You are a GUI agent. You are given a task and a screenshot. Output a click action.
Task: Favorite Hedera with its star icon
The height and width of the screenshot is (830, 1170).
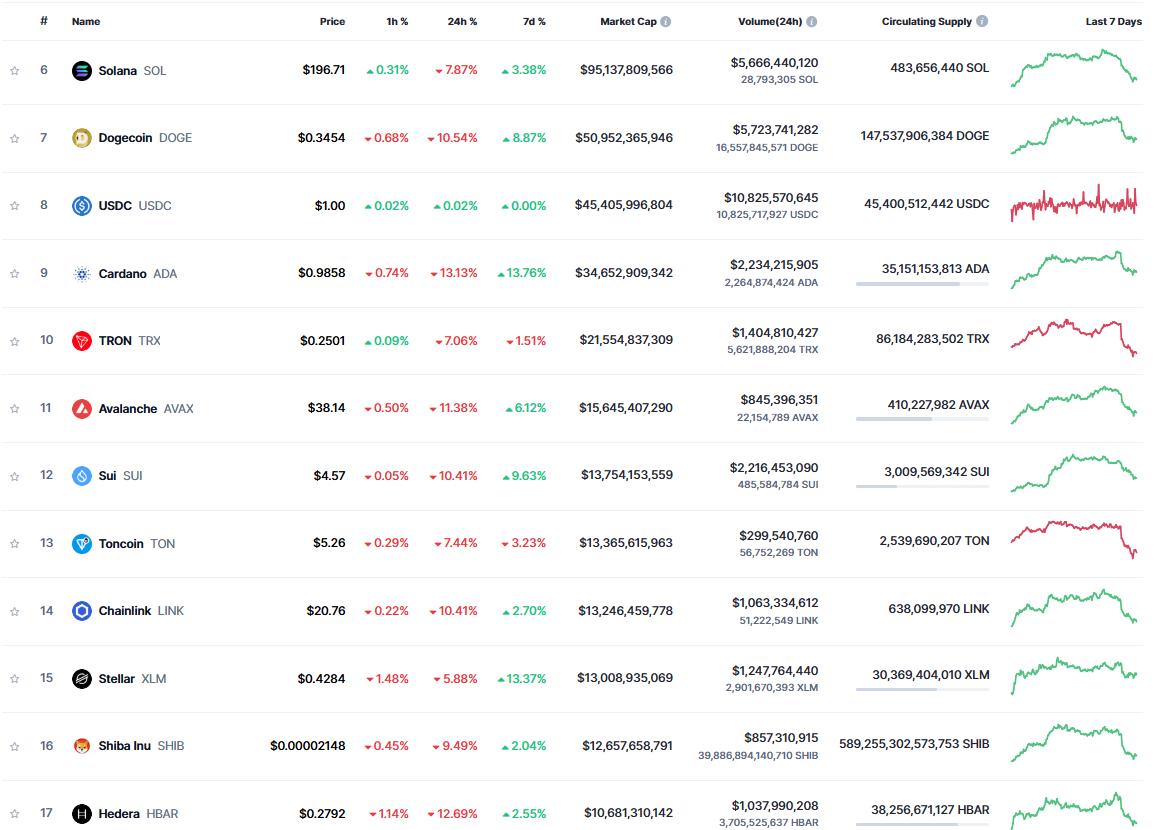(x=14, y=814)
